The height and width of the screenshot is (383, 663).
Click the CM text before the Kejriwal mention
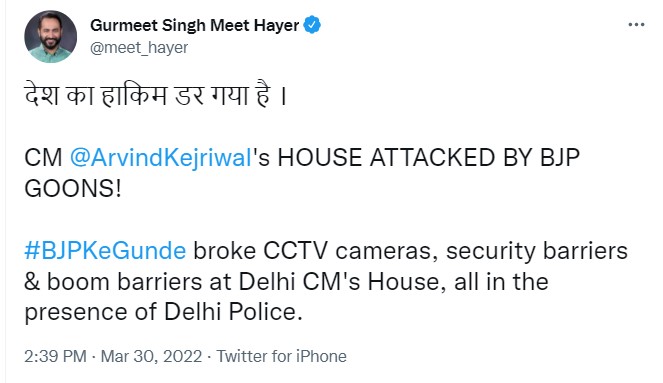tap(43, 158)
